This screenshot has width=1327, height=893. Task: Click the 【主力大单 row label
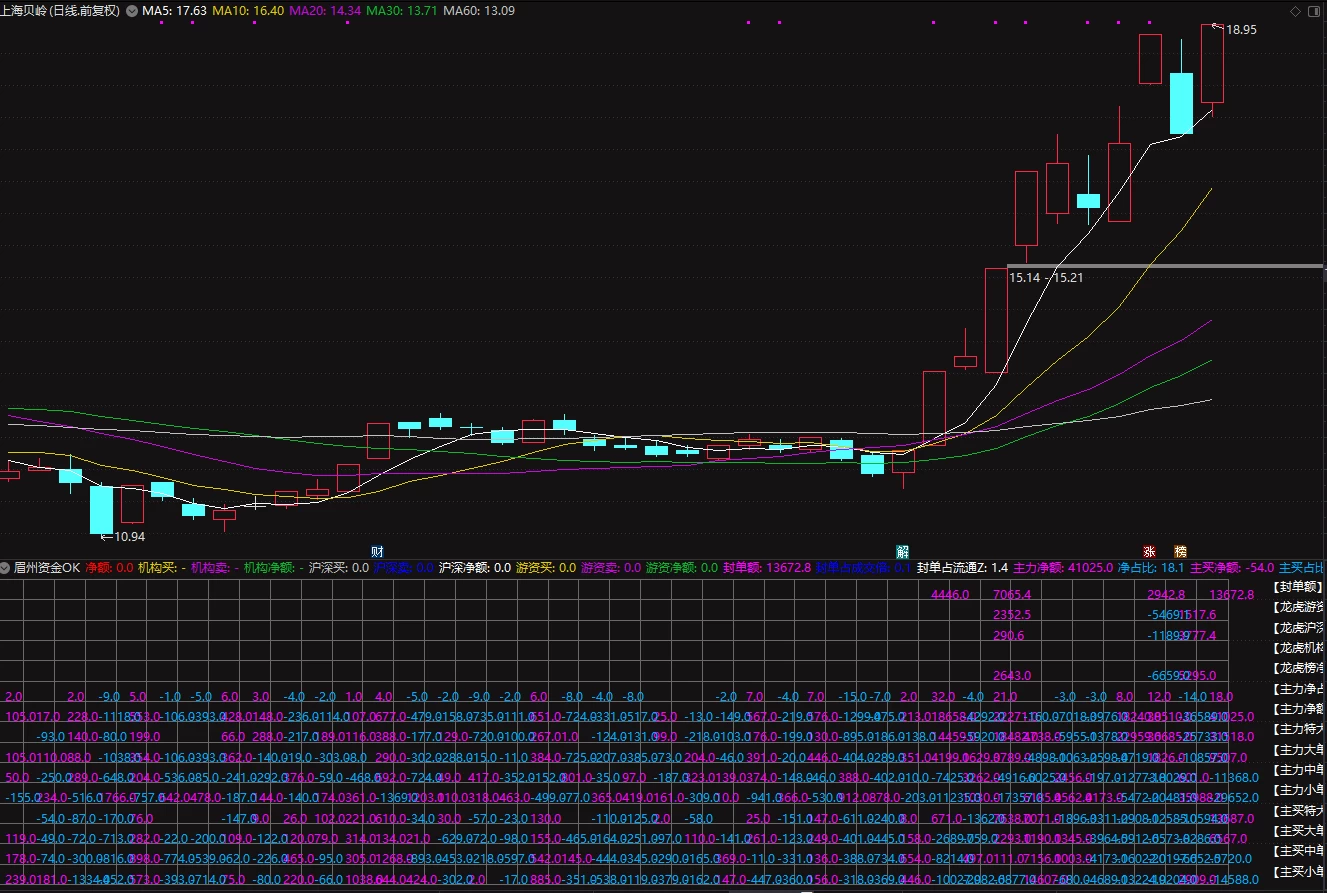[x=1297, y=749]
